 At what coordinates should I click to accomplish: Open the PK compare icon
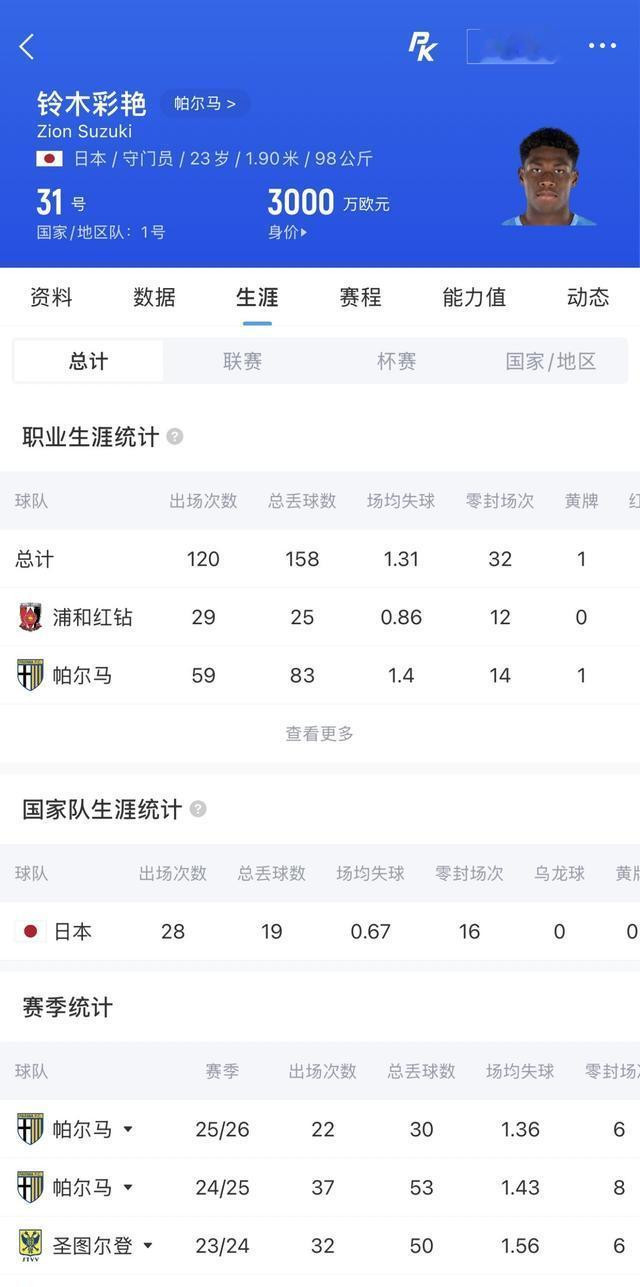423,46
